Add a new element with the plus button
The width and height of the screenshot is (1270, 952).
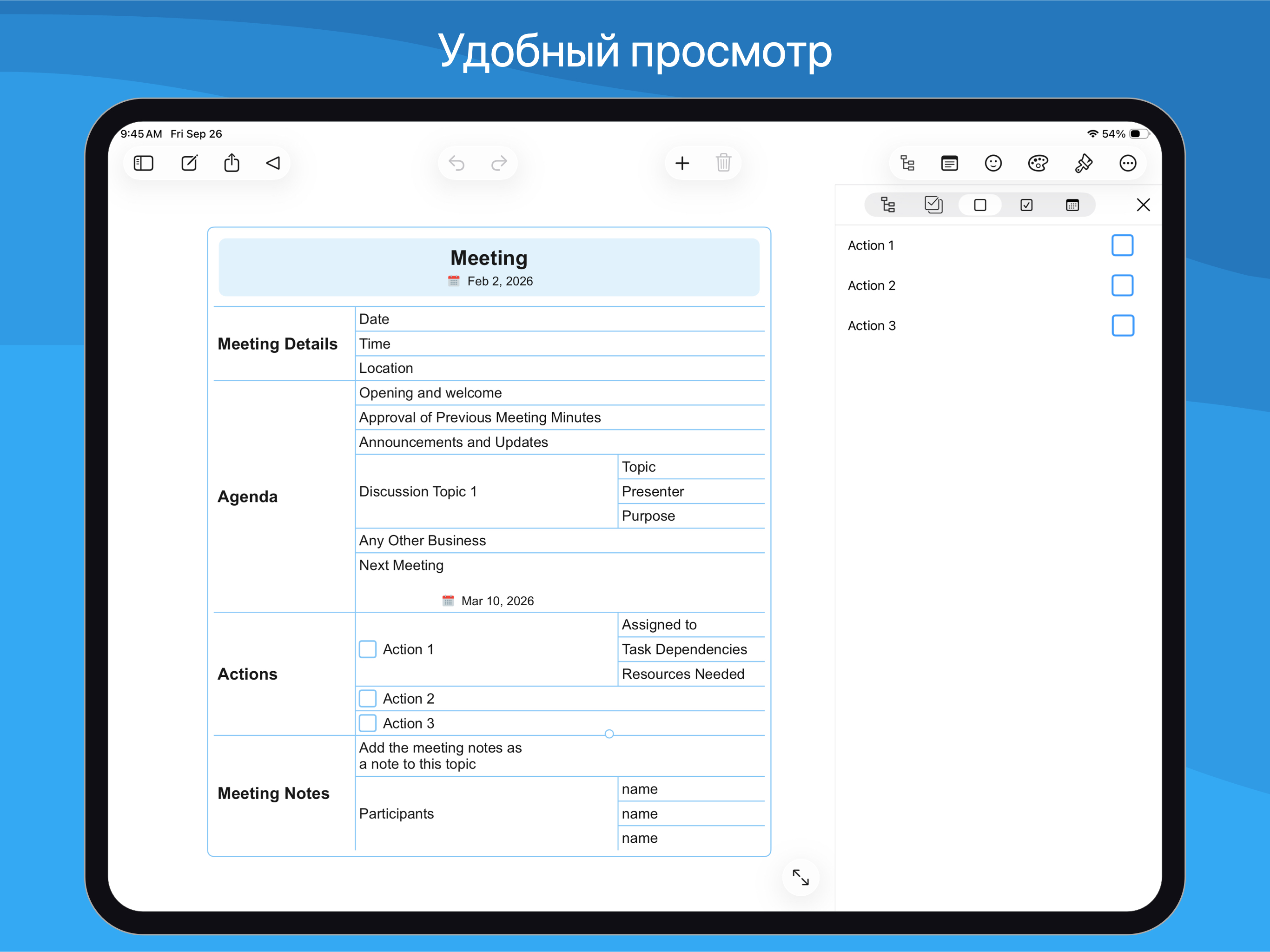pyautogui.click(x=682, y=163)
